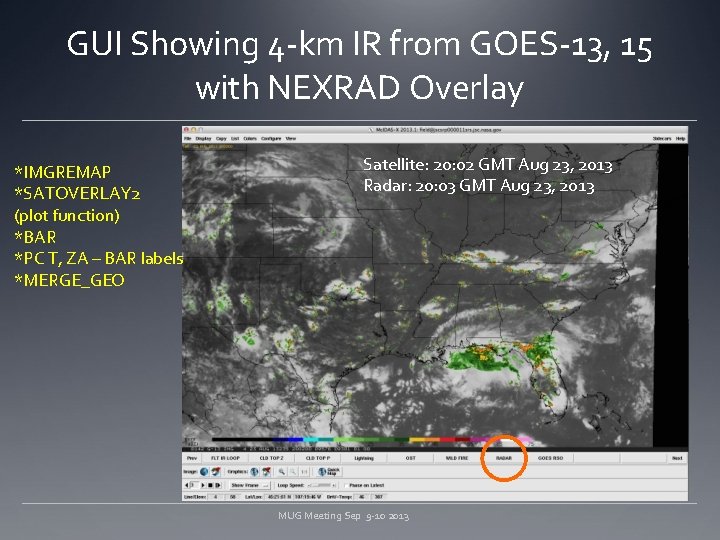The width and height of the screenshot is (720, 540).
Task: Click the frame number field
Action: tap(195, 485)
